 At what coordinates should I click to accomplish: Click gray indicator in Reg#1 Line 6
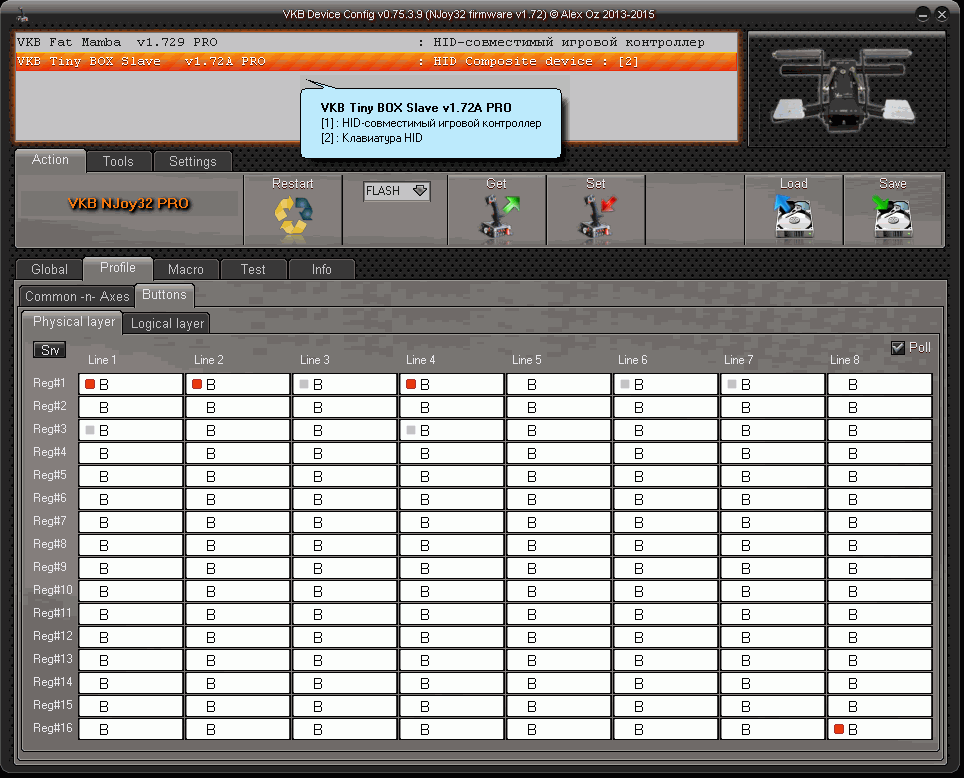[x=625, y=384]
